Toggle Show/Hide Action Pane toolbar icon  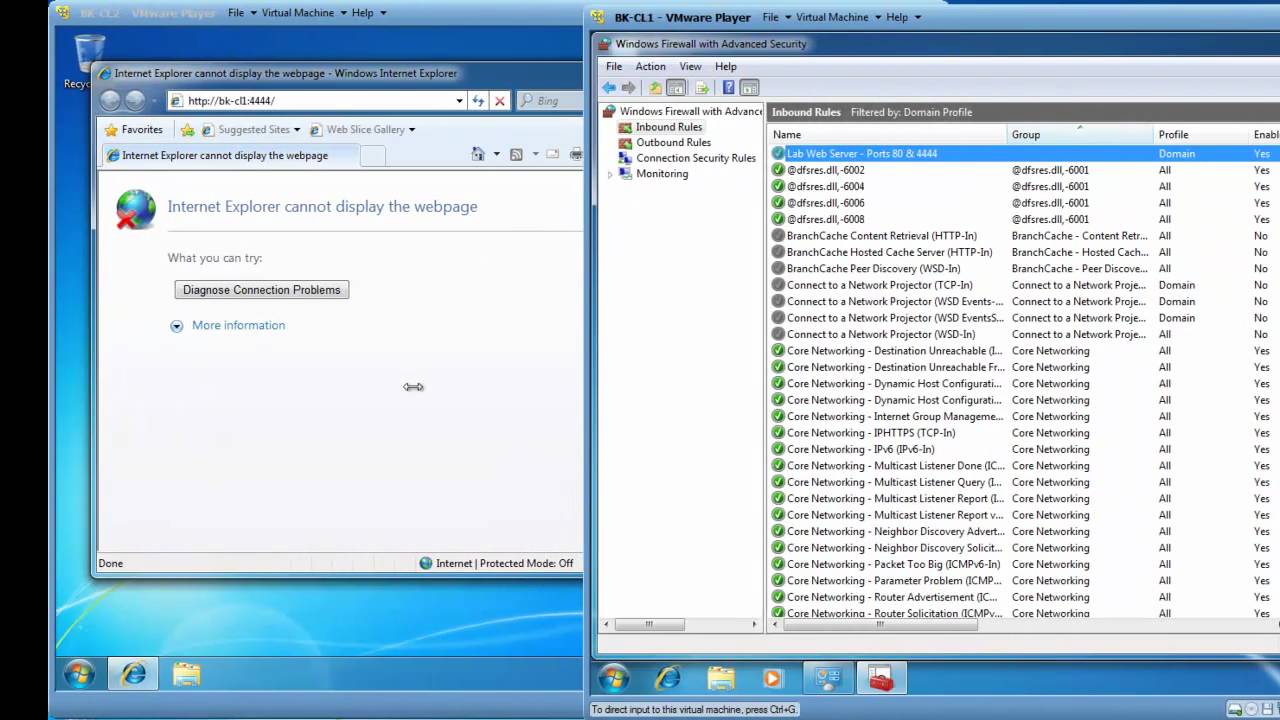[749, 88]
